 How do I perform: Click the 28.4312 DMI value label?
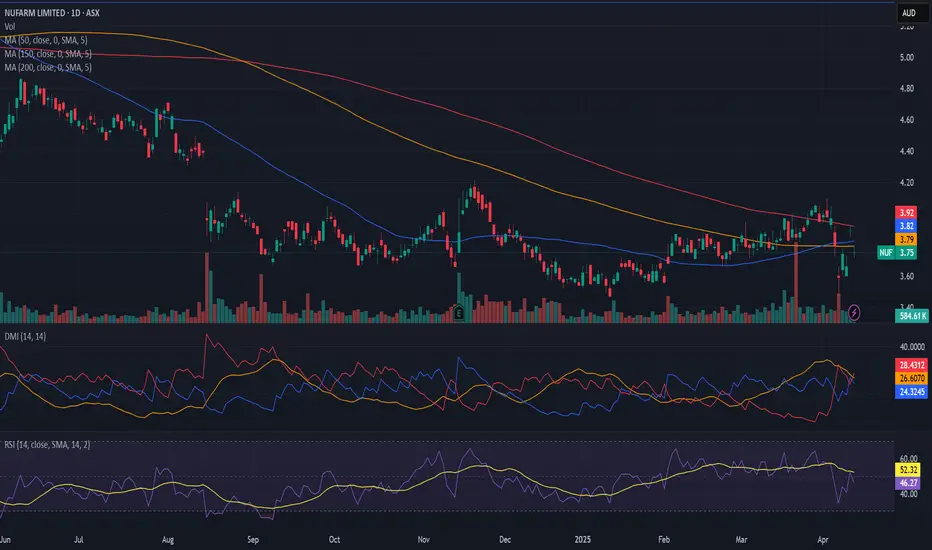[912, 364]
